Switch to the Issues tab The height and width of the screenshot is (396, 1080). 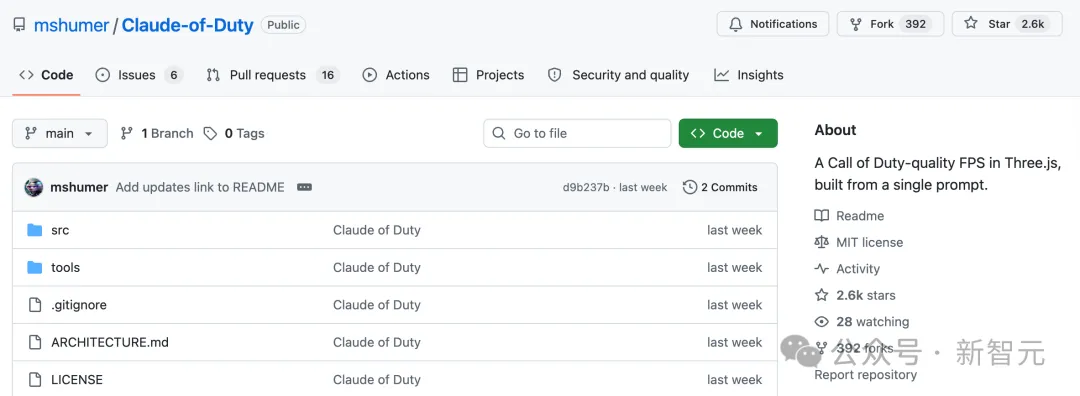(x=138, y=75)
